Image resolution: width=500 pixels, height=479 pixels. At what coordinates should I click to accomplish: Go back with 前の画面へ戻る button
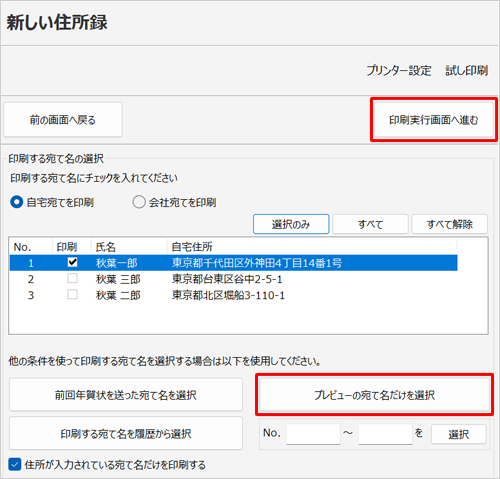click(x=63, y=120)
